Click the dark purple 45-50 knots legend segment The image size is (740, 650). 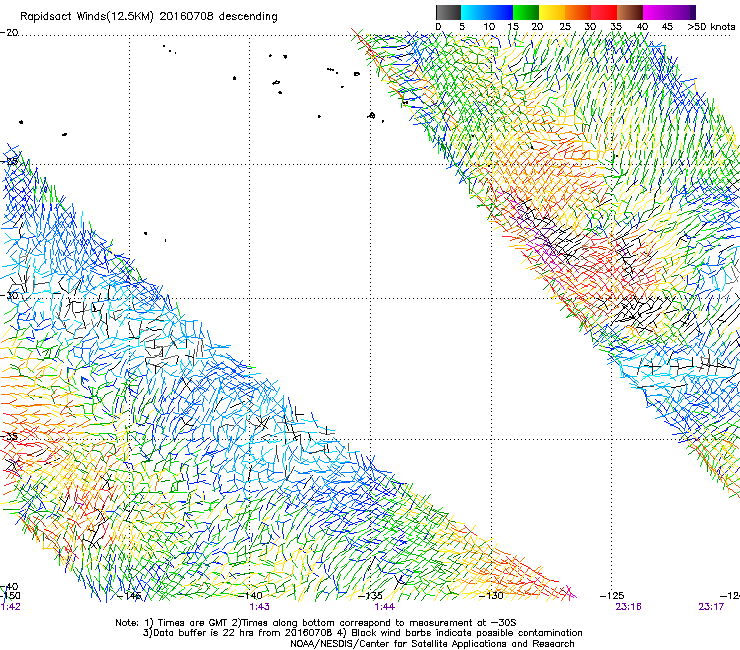point(682,12)
